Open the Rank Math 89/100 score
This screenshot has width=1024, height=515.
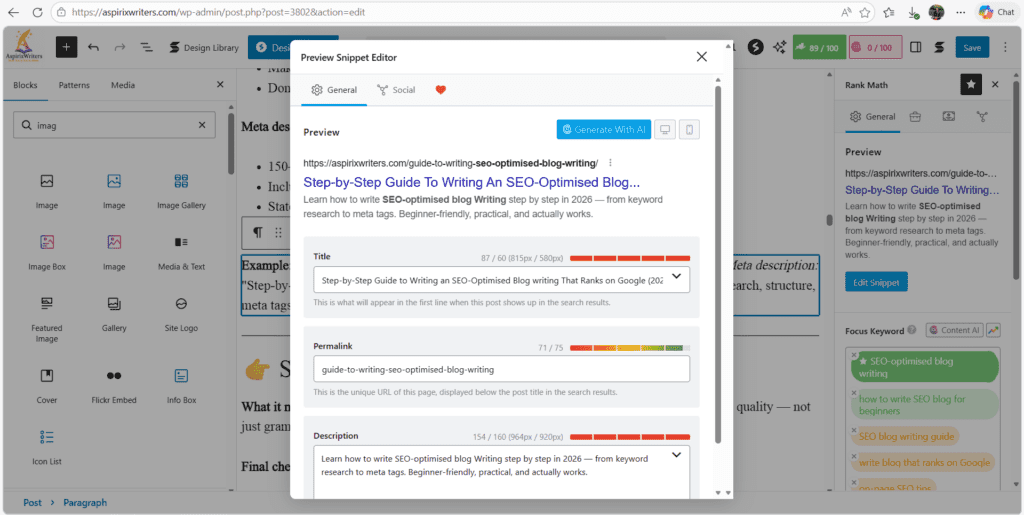pos(819,48)
